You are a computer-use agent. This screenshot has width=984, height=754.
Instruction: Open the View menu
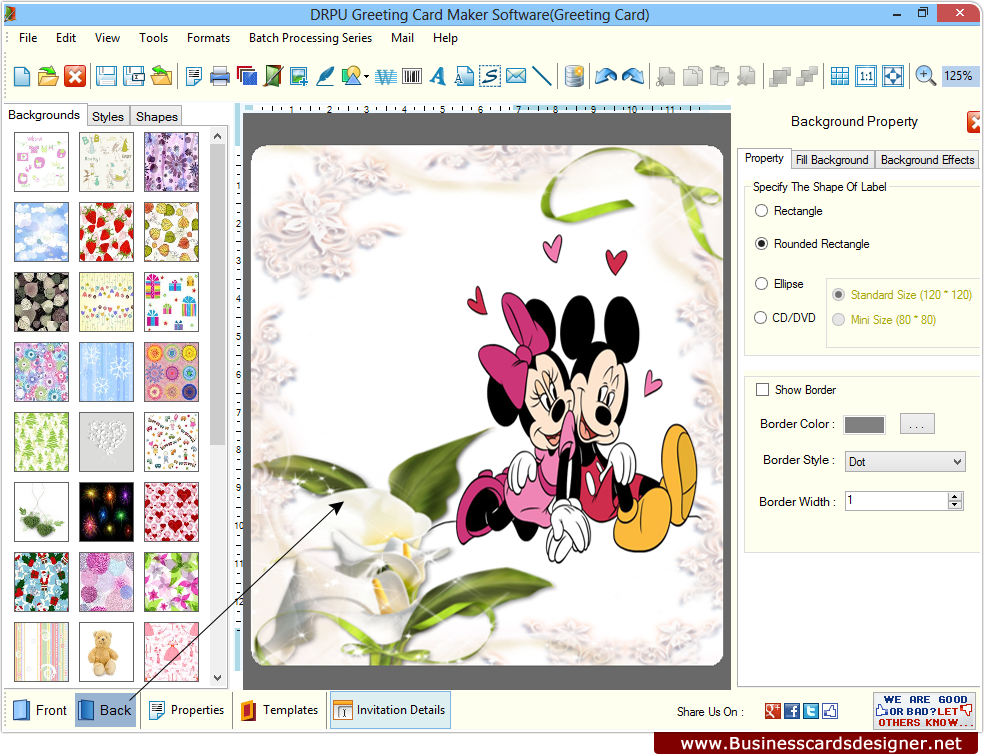[x=107, y=38]
